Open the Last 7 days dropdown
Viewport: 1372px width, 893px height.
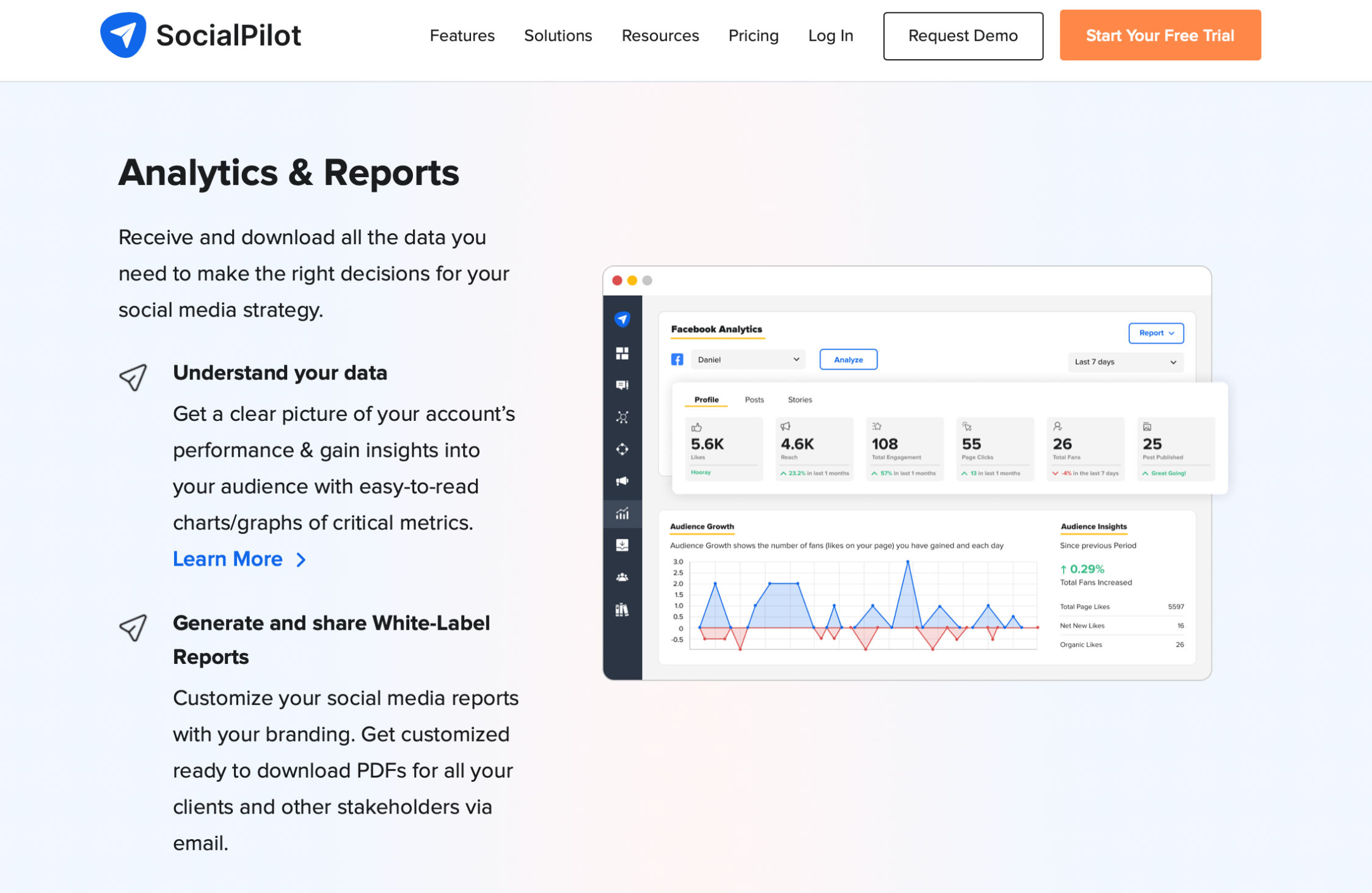[1125, 362]
